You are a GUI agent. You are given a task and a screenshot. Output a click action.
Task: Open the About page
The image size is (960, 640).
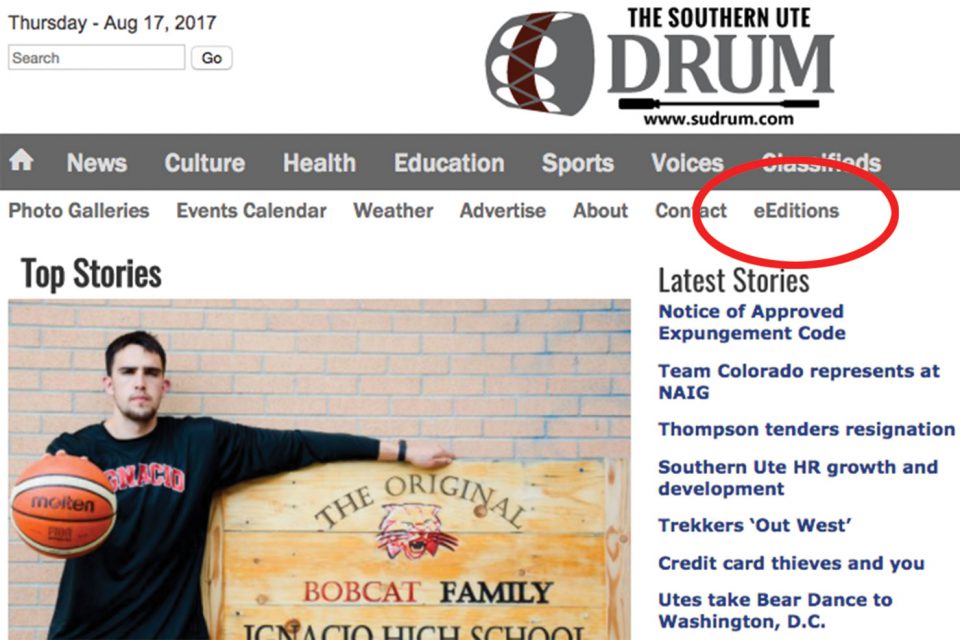601,211
